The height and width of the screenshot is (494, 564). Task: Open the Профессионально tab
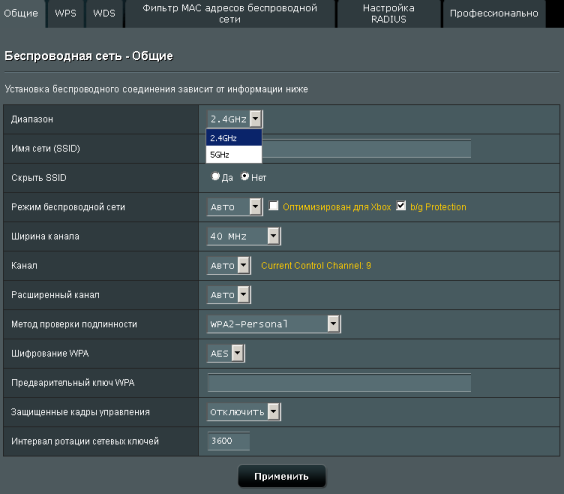point(494,14)
